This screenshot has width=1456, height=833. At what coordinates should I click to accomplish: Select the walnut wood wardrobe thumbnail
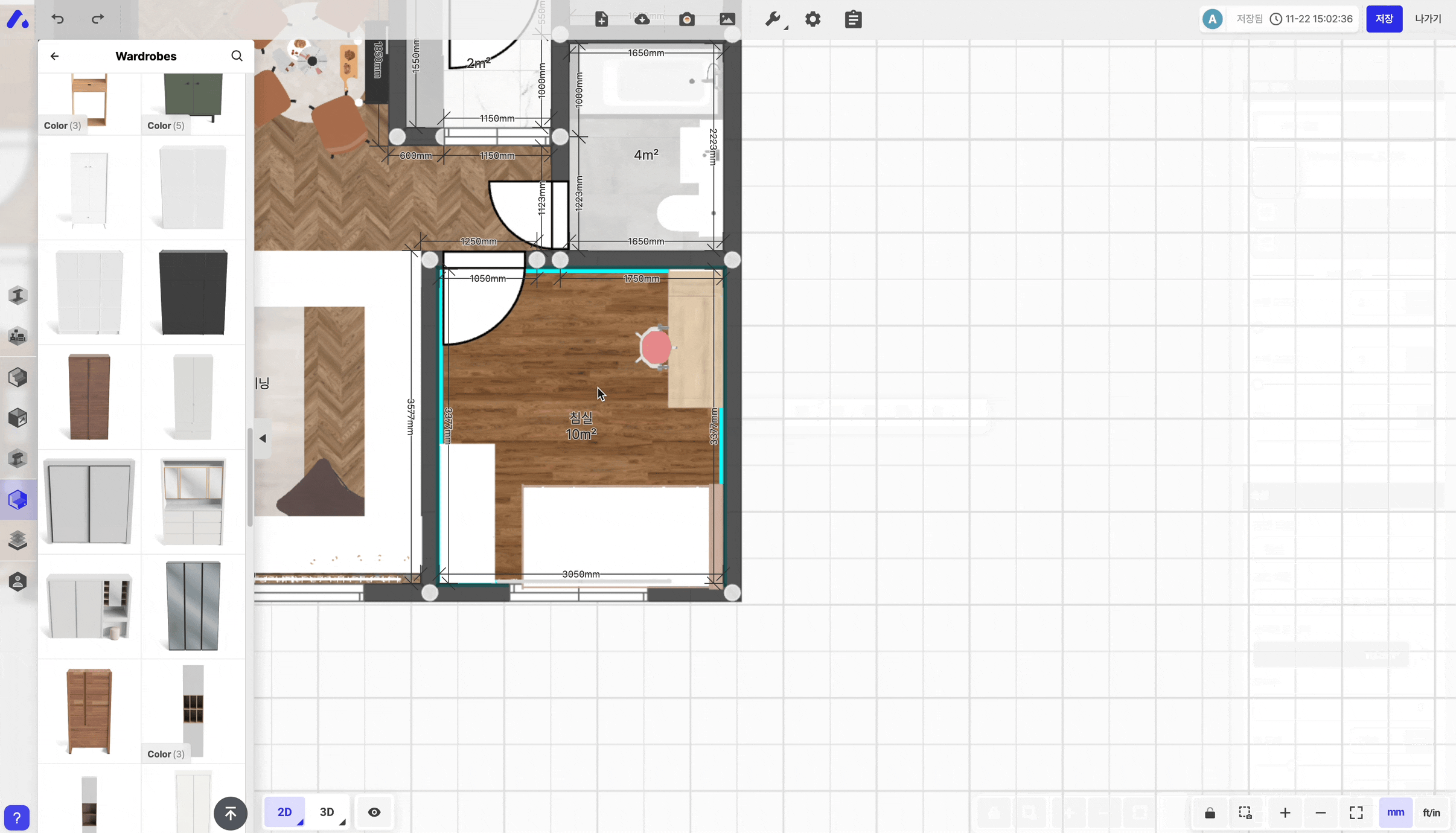coord(89,711)
